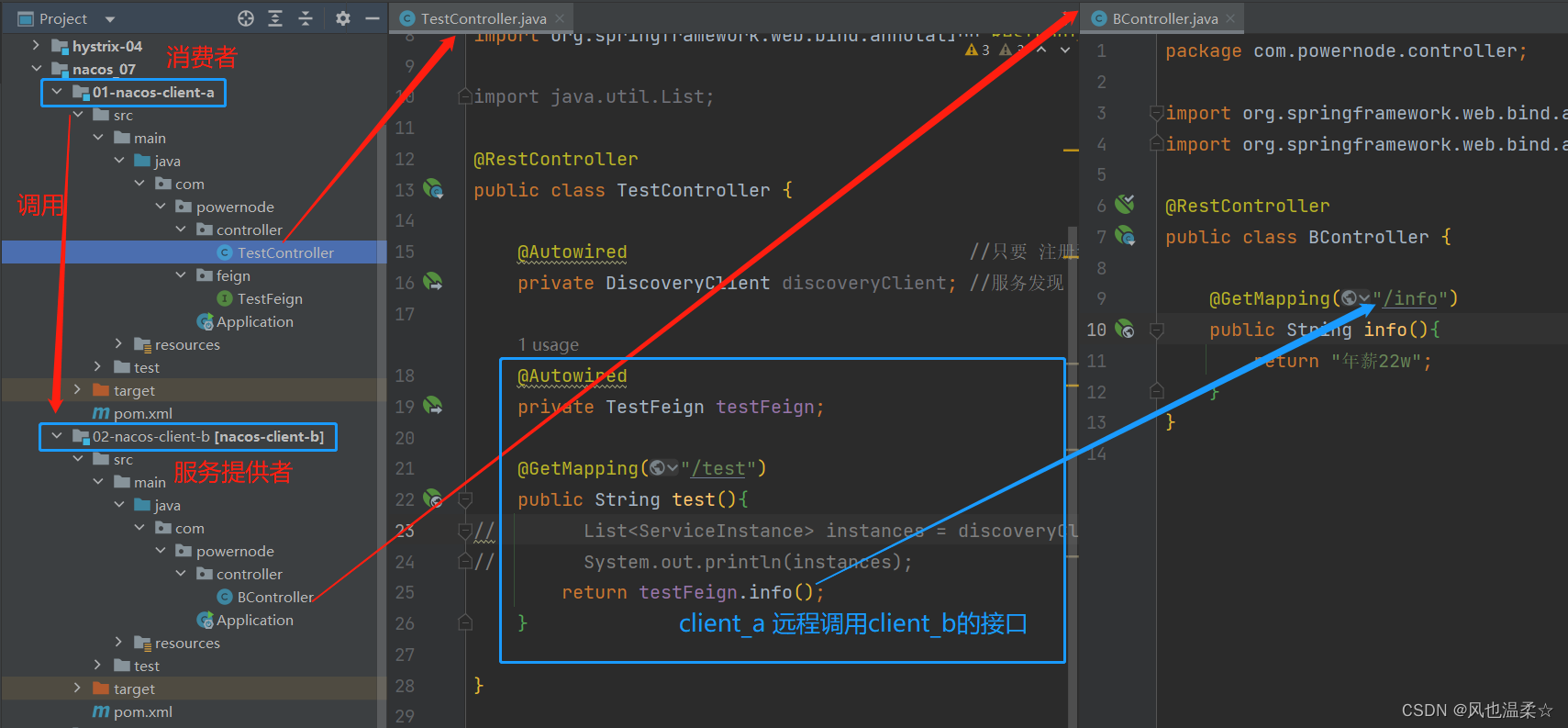Select BController in project tree

click(275, 597)
